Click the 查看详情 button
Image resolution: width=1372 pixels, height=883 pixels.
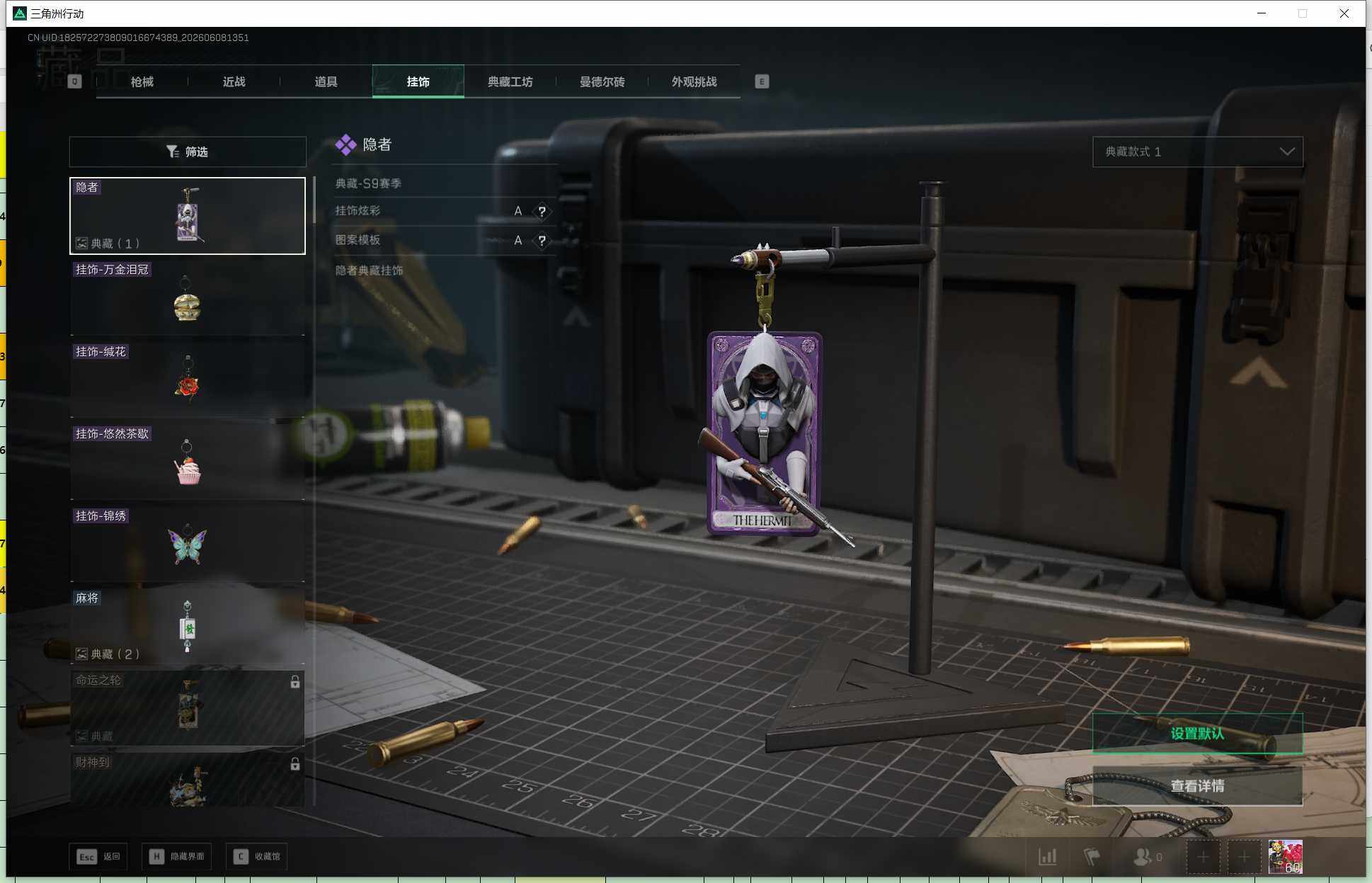point(1197,786)
